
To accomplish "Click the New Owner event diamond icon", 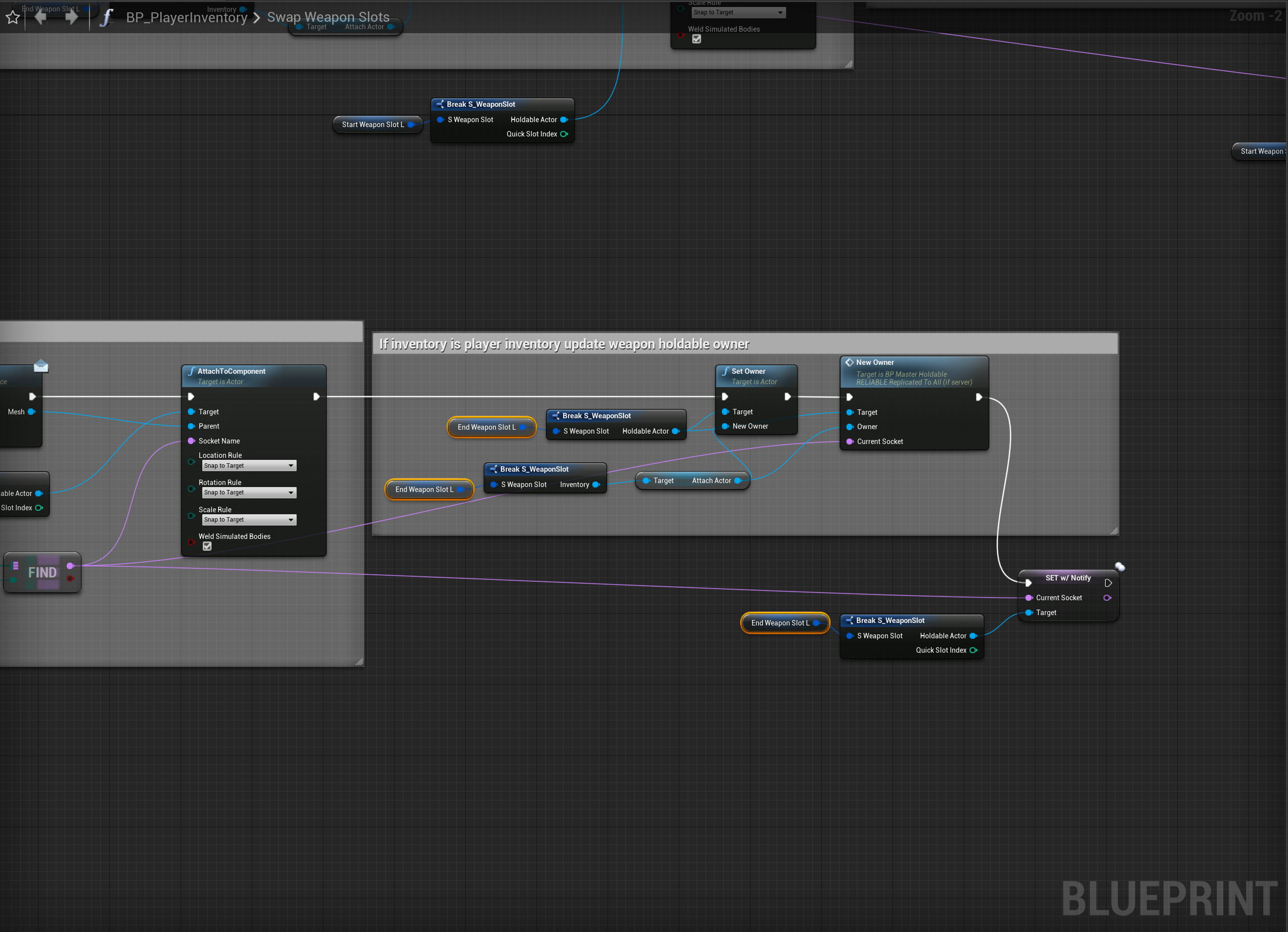I will [849, 362].
